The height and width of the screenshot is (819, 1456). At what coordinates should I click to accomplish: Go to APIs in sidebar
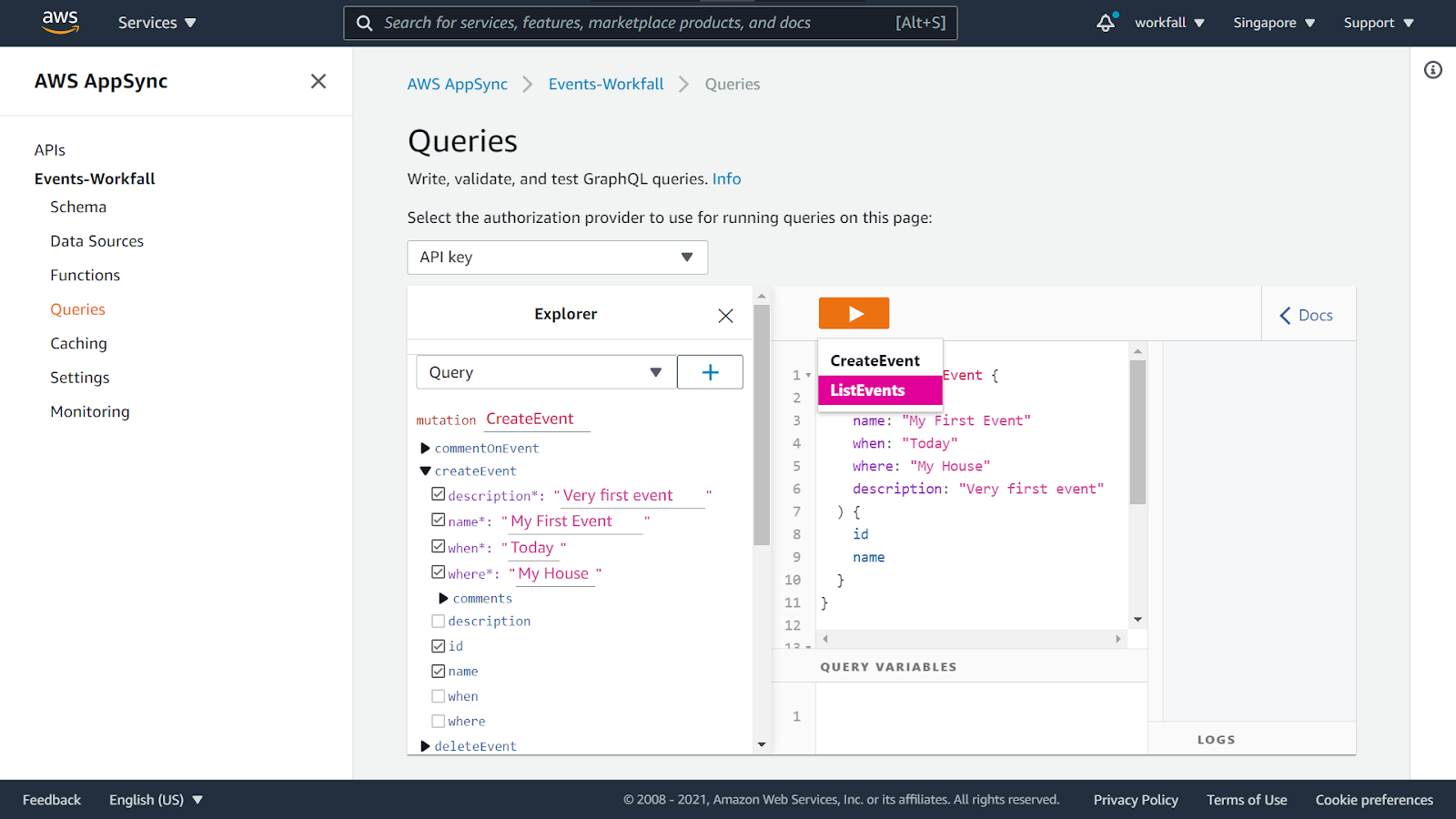click(x=50, y=150)
